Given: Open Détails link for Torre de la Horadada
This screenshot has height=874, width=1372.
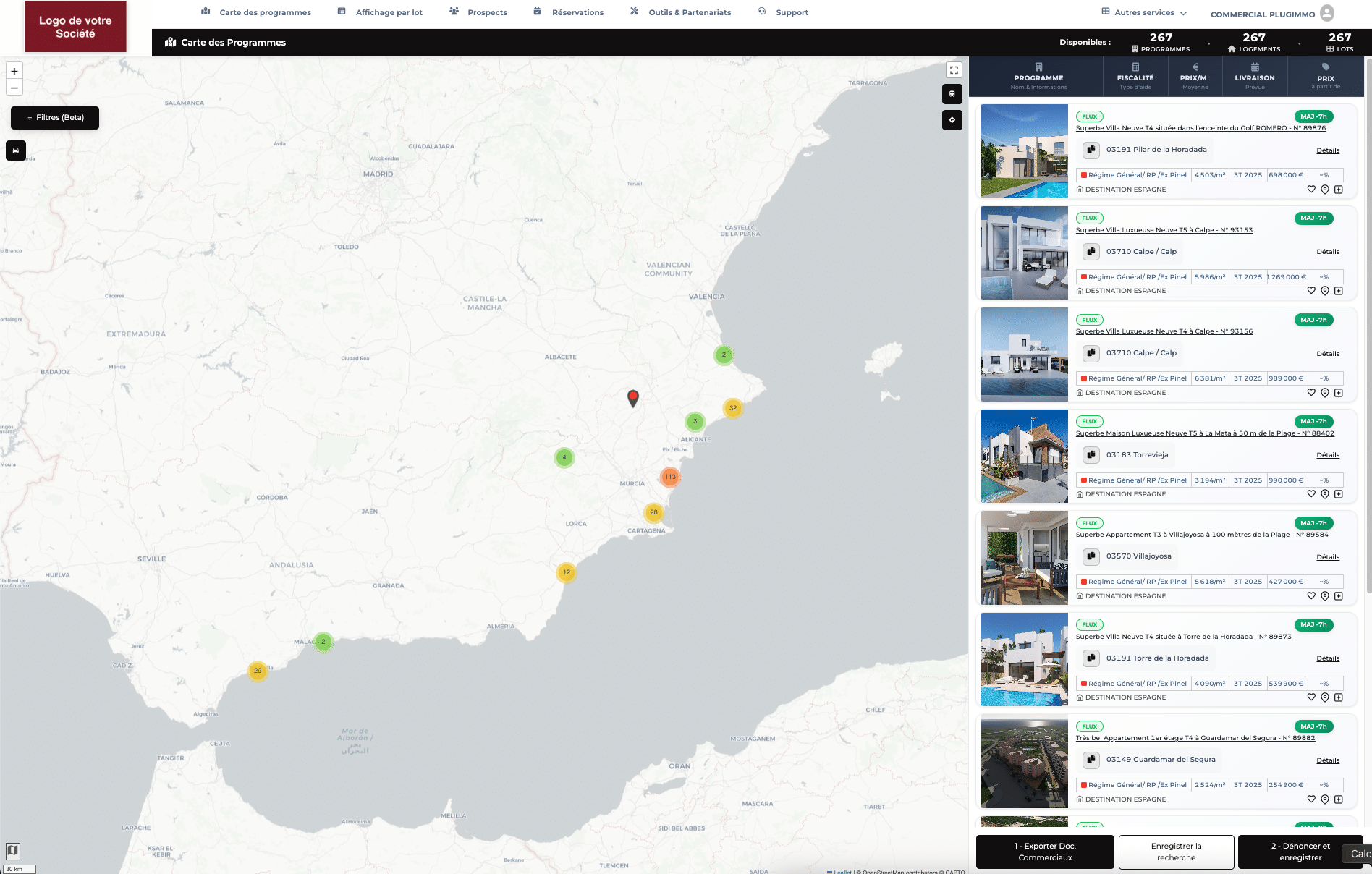Looking at the screenshot, I should coord(1328,658).
